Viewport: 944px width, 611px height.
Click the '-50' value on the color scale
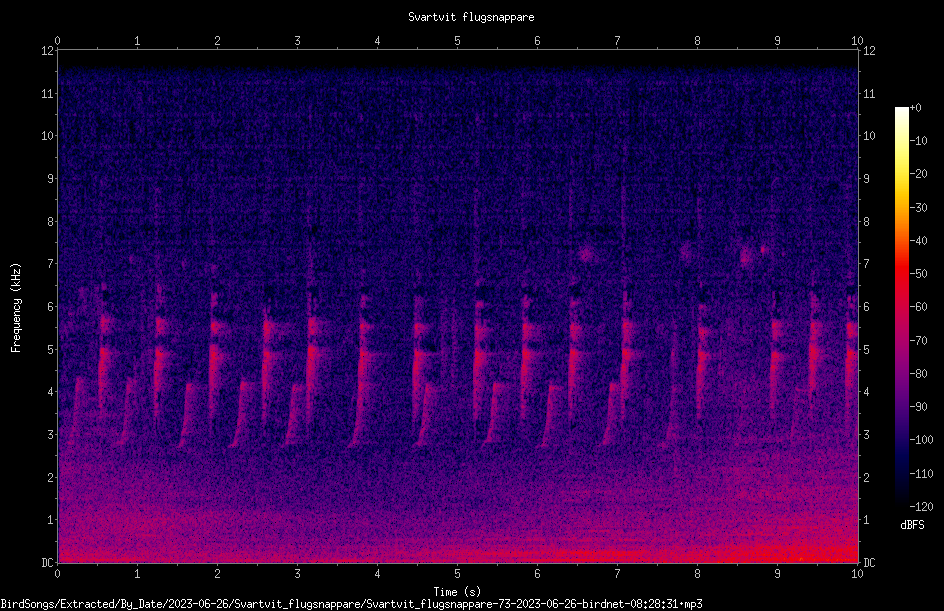pos(918,274)
